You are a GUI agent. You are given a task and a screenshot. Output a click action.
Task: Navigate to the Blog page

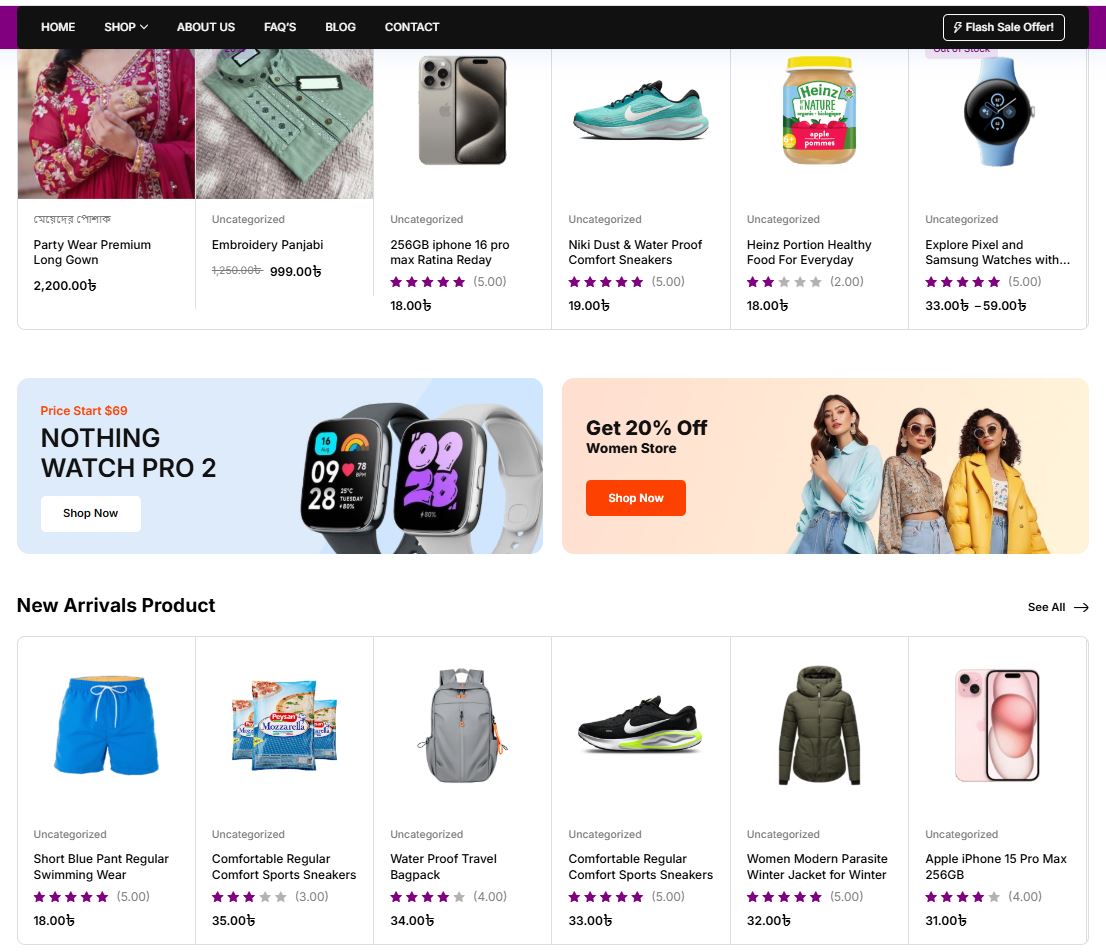click(340, 27)
